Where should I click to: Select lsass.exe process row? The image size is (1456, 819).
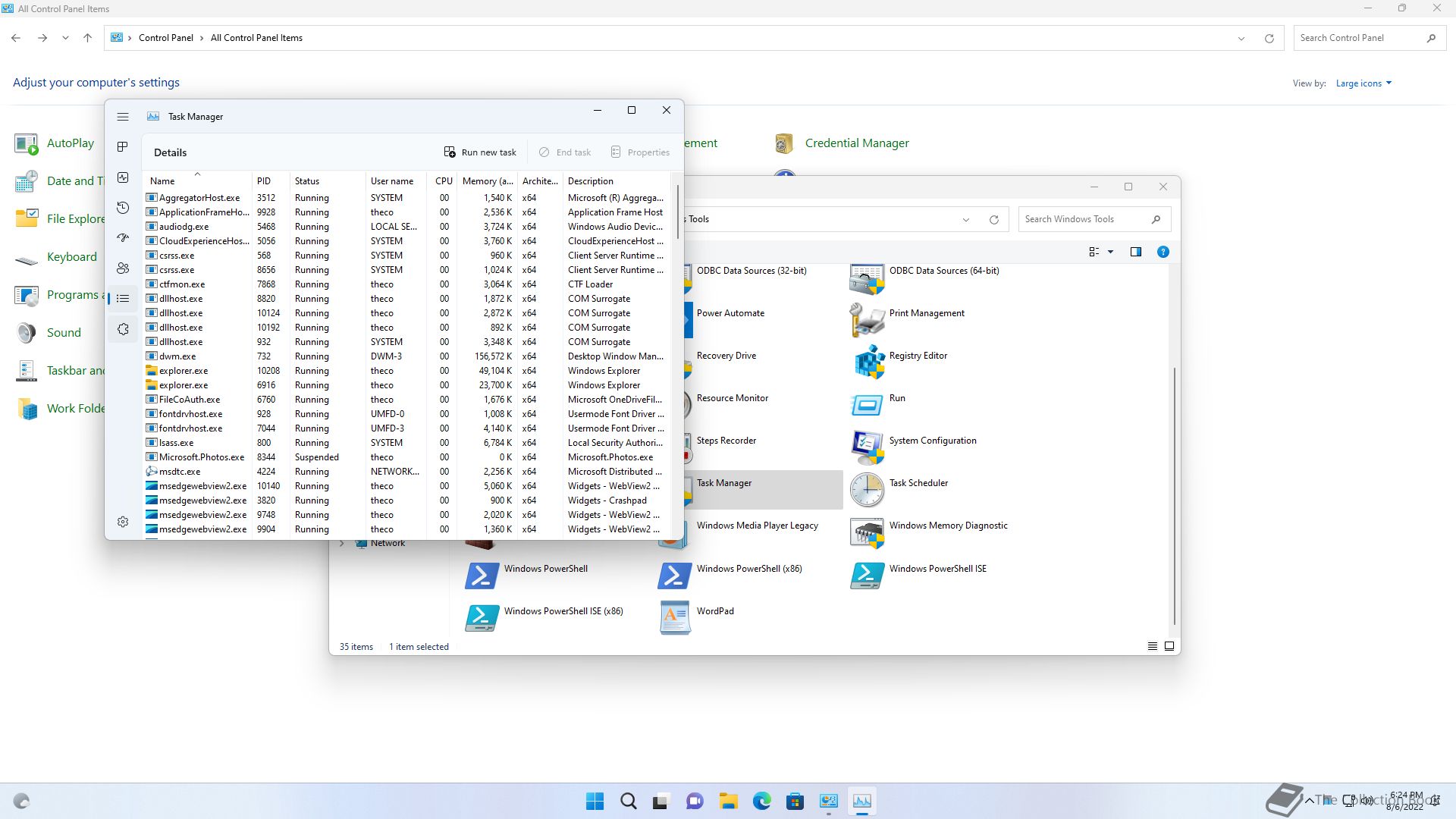tap(406, 443)
